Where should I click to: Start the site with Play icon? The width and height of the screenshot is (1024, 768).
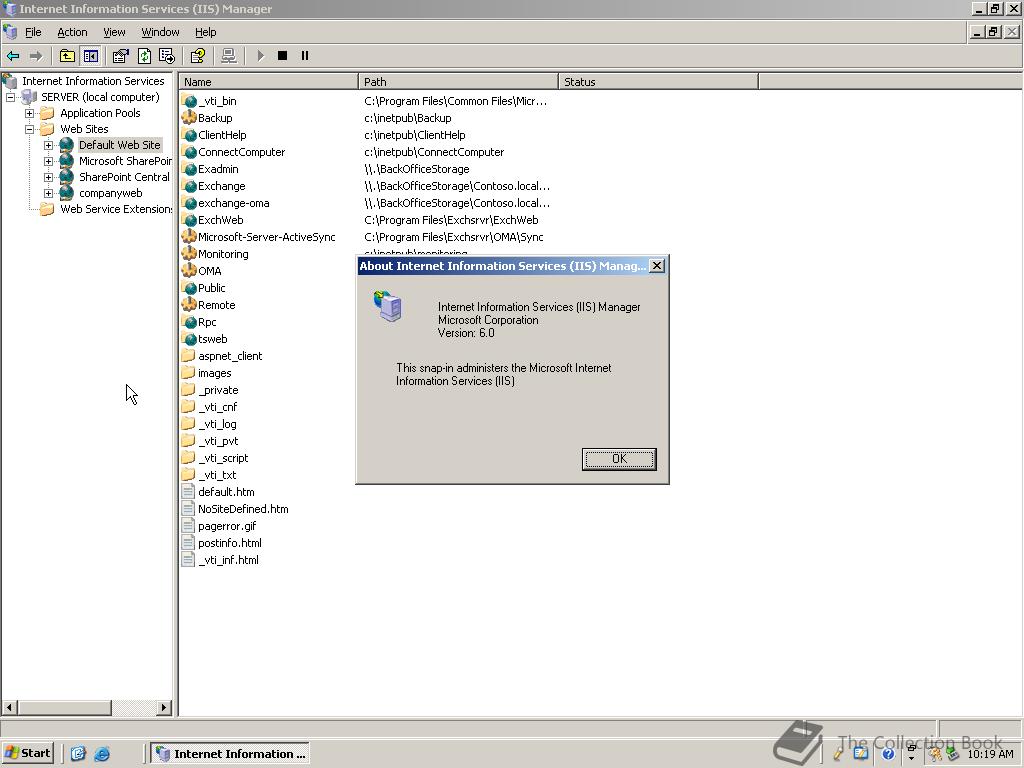(261, 56)
